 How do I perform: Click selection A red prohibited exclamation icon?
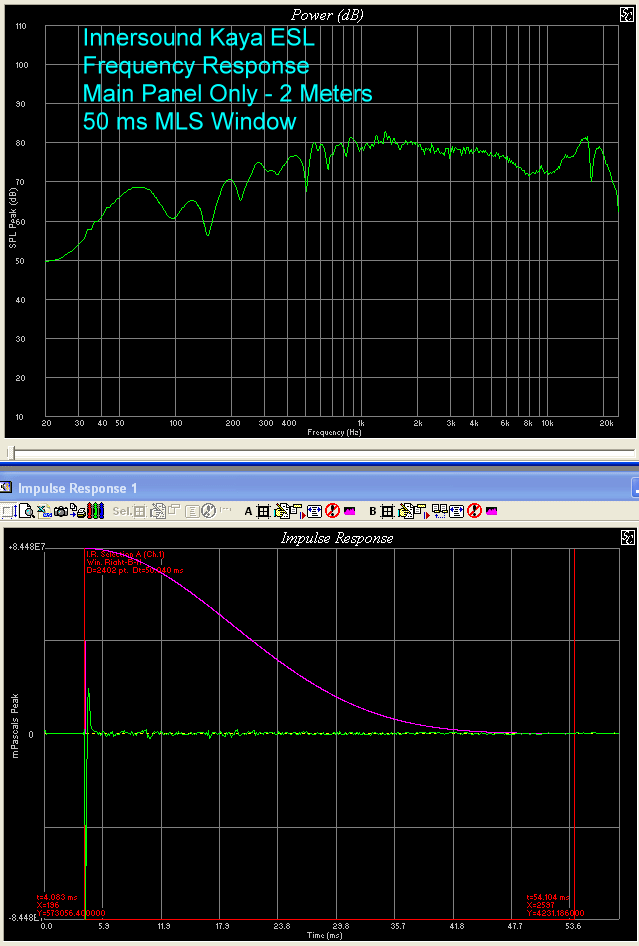tap(332, 511)
